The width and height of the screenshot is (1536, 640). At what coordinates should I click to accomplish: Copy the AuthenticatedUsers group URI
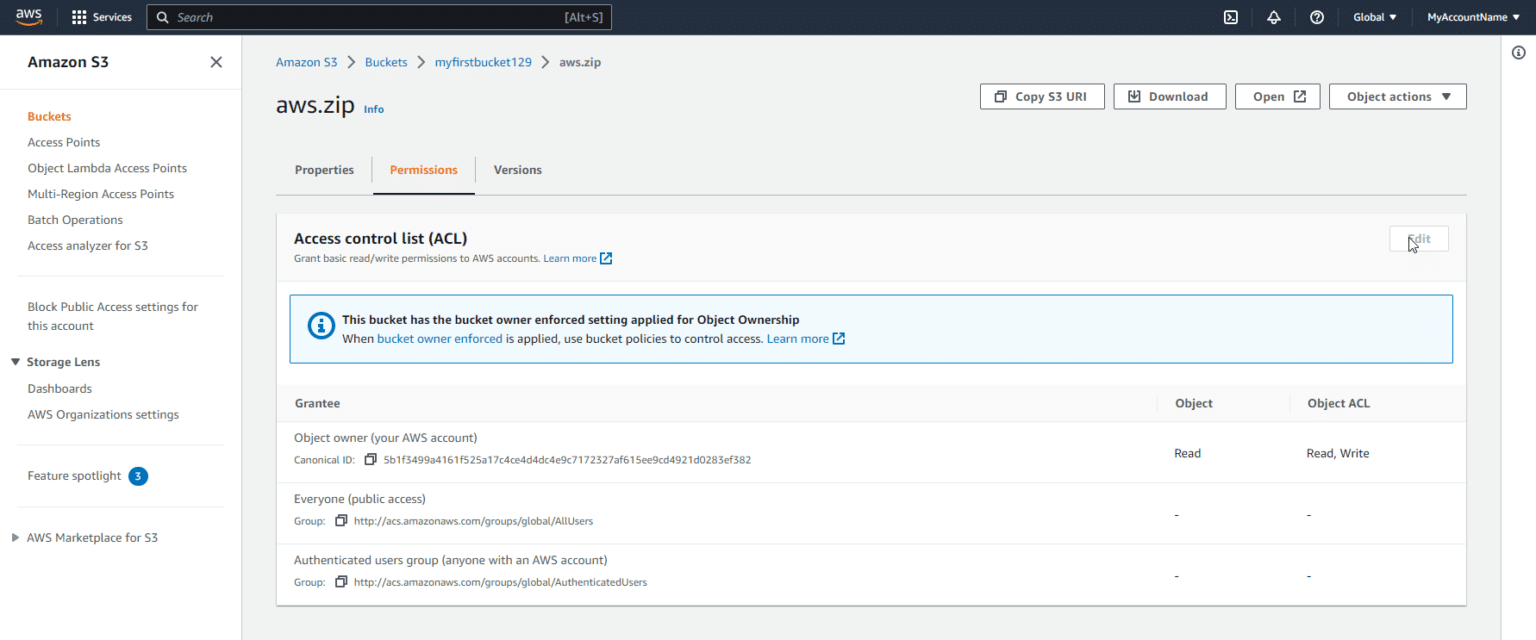coord(341,582)
